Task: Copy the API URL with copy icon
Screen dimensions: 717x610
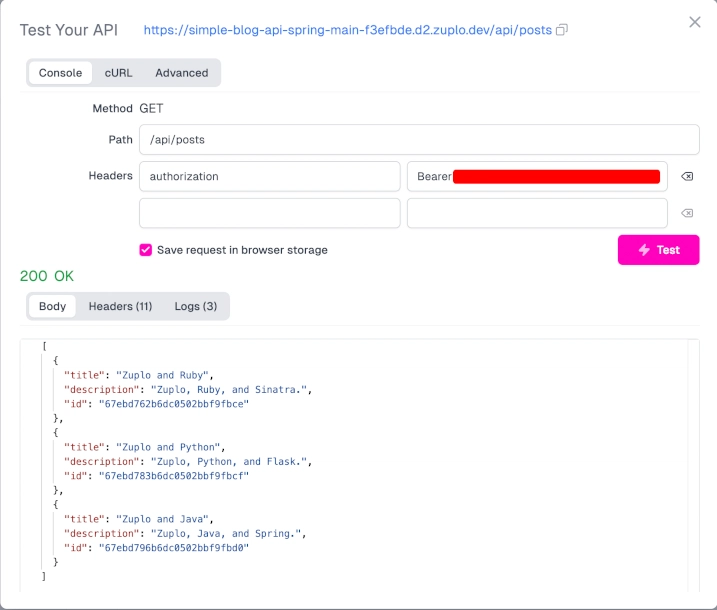Action: tap(562, 30)
